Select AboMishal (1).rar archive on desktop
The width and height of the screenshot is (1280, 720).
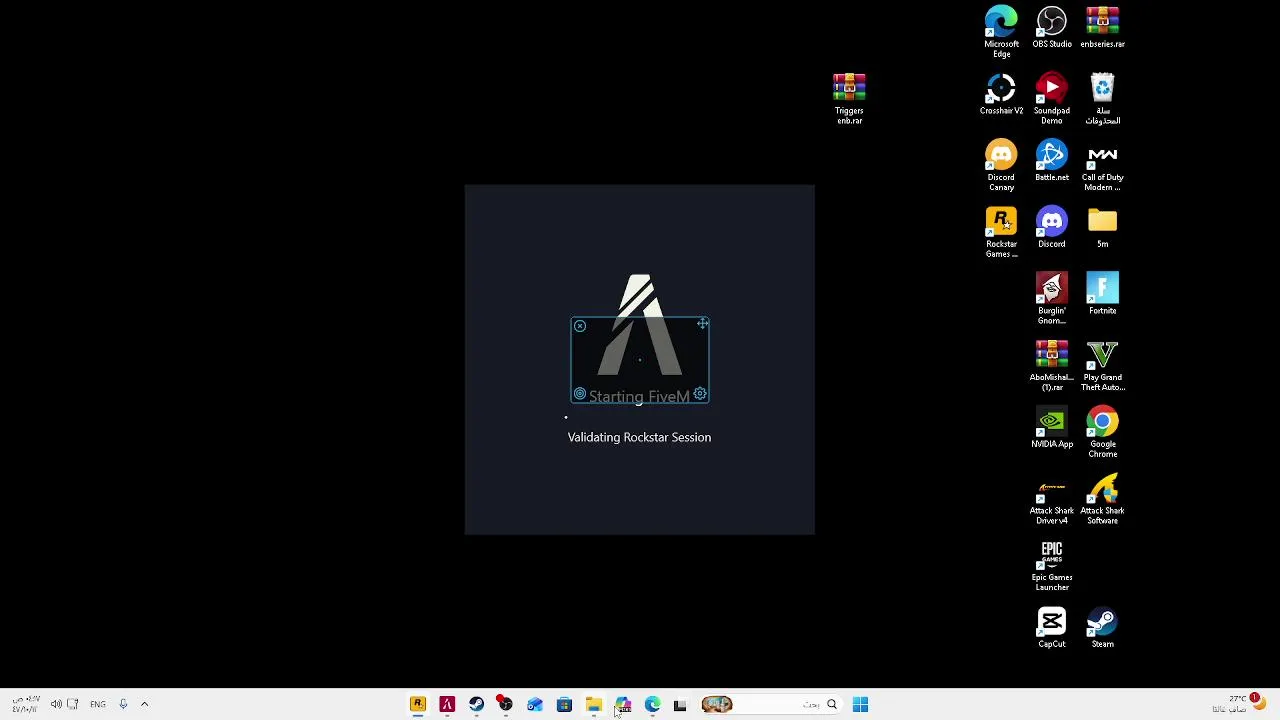point(1052,365)
